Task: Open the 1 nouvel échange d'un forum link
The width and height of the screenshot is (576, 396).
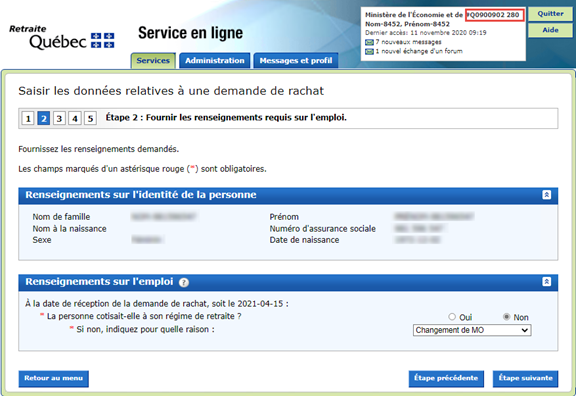Action: coord(419,51)
